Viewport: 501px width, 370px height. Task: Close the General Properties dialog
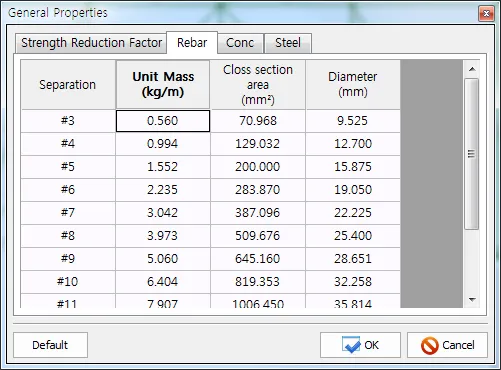[x=486, y=14]
